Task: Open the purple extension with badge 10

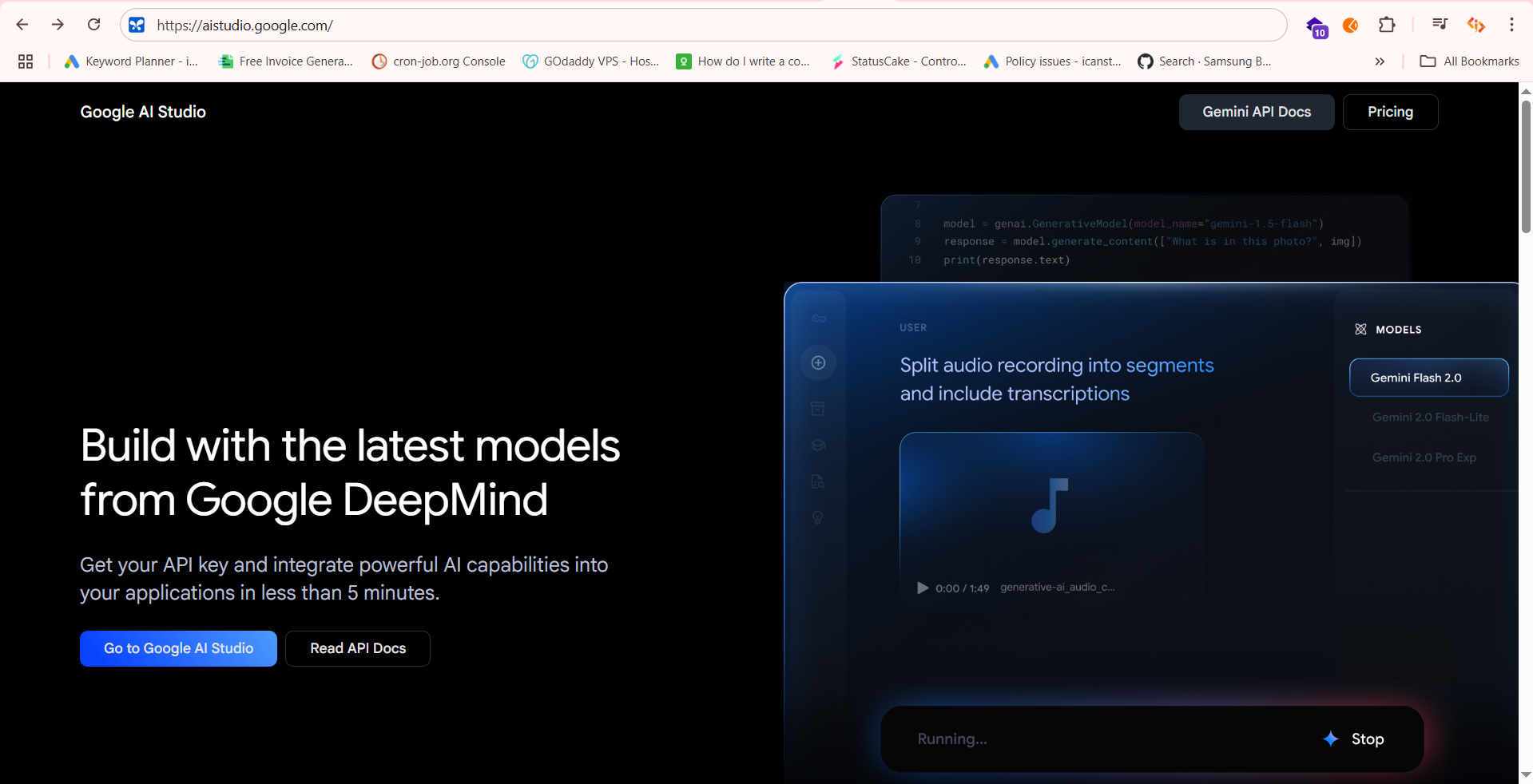Action: [x=1316, y=26]
